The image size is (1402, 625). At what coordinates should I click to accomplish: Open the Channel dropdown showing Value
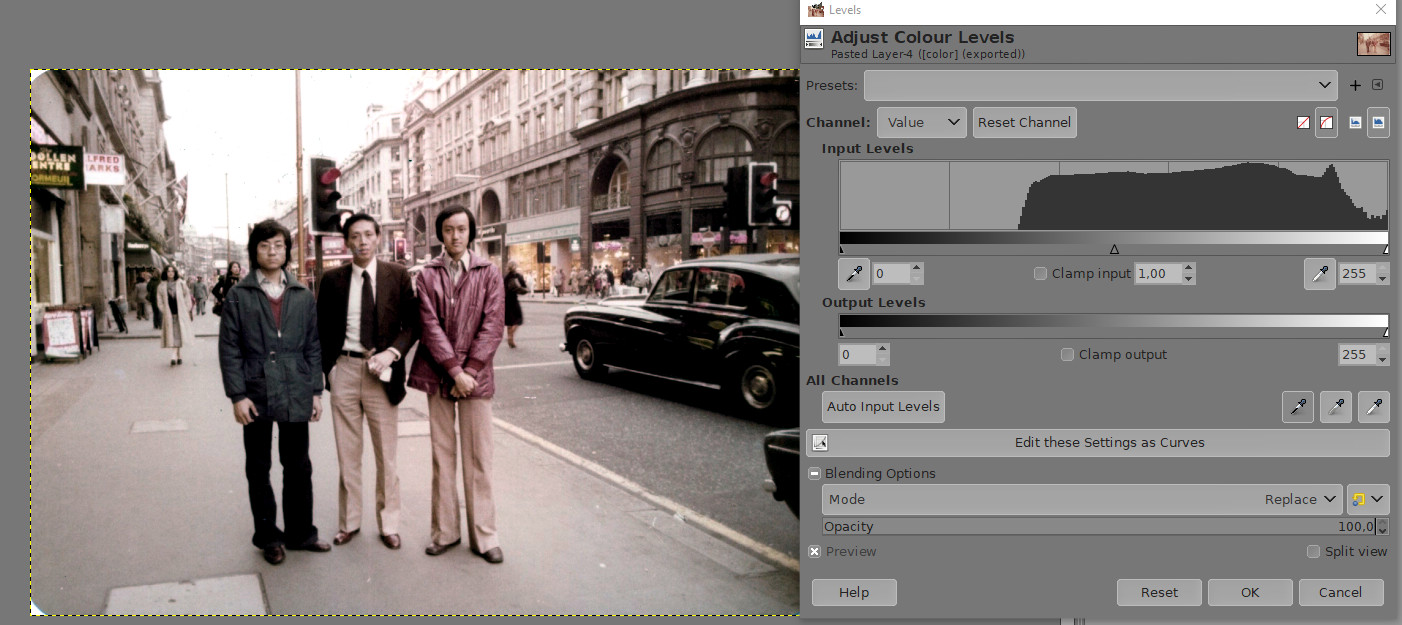pos(921,122)
